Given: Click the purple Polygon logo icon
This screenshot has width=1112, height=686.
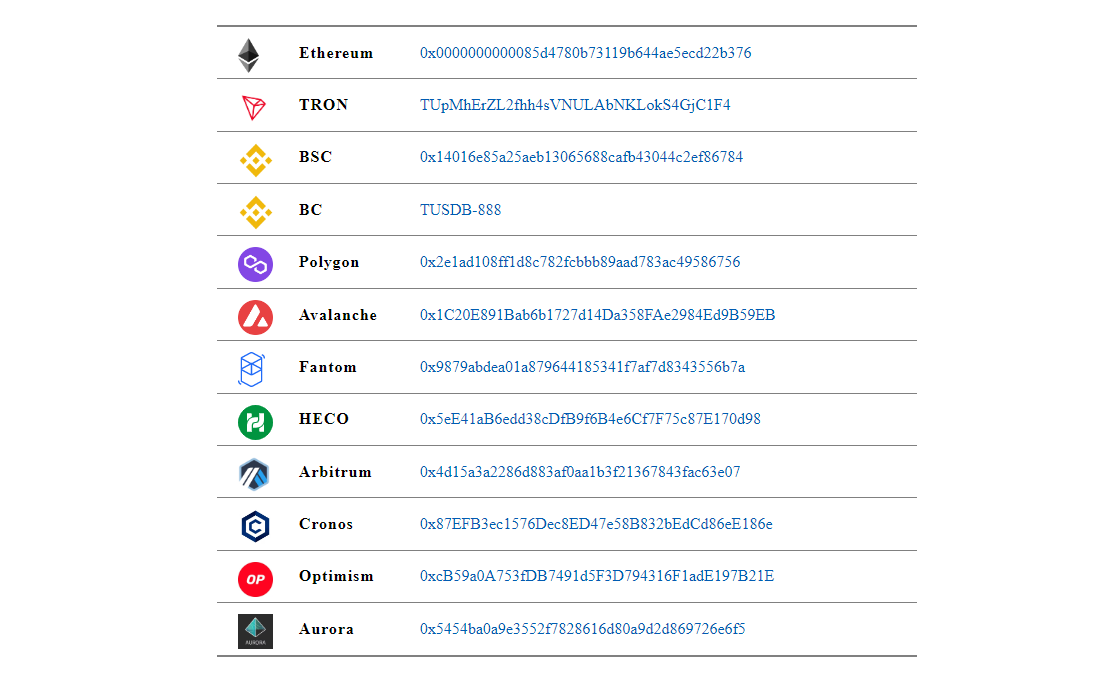Looking at the screenshot, I should 255,264.
